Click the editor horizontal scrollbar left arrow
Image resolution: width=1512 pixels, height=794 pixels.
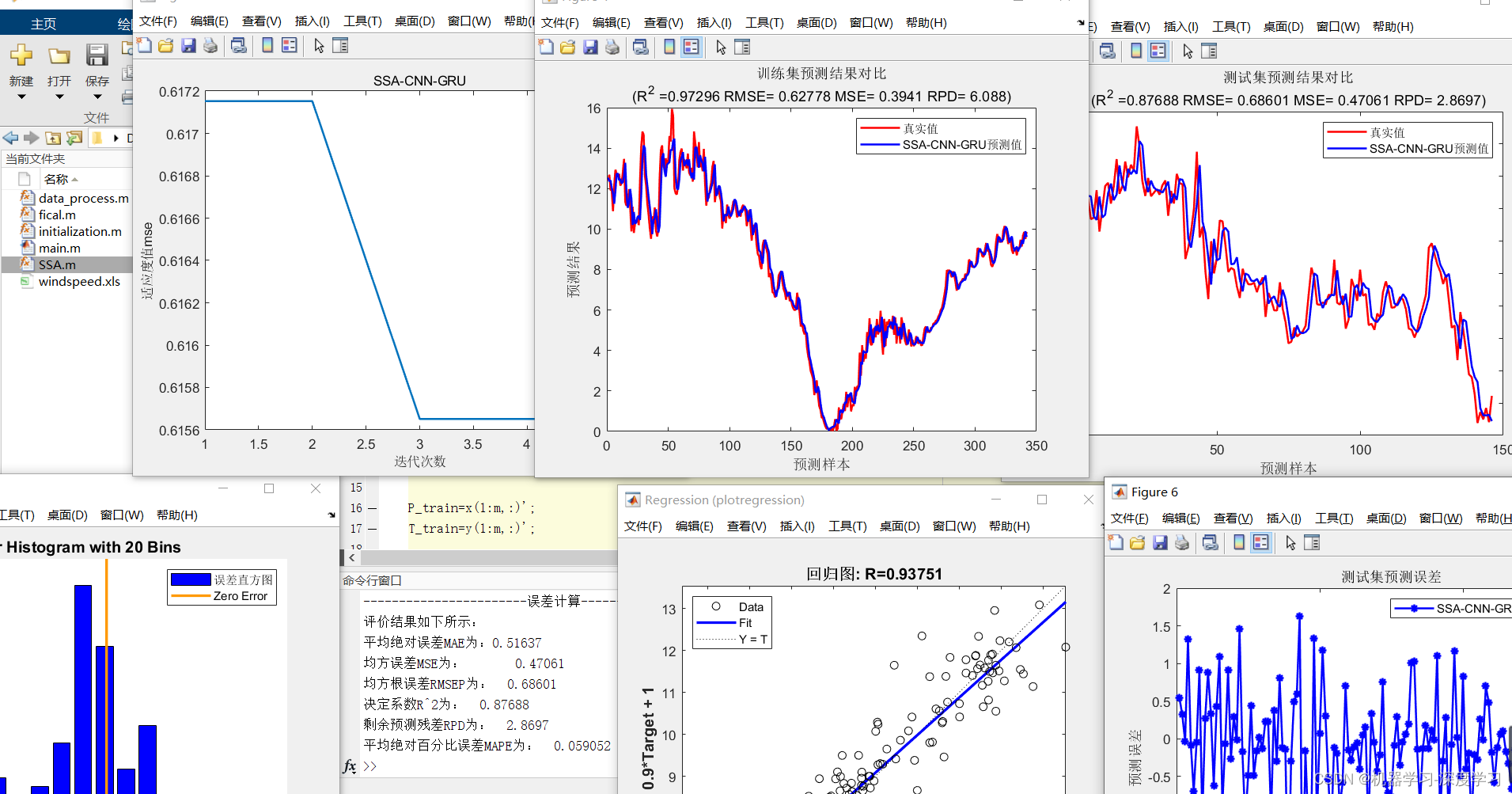pyautogui.click(x=352, y=558)
